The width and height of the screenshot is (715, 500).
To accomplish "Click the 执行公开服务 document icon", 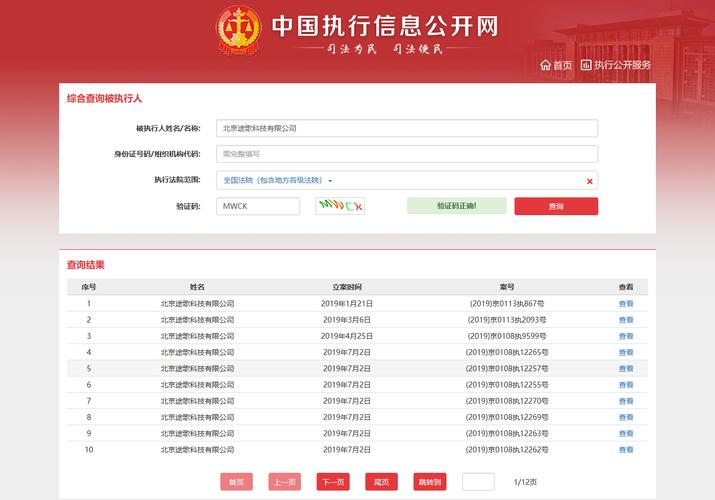I will click(587, 65).
